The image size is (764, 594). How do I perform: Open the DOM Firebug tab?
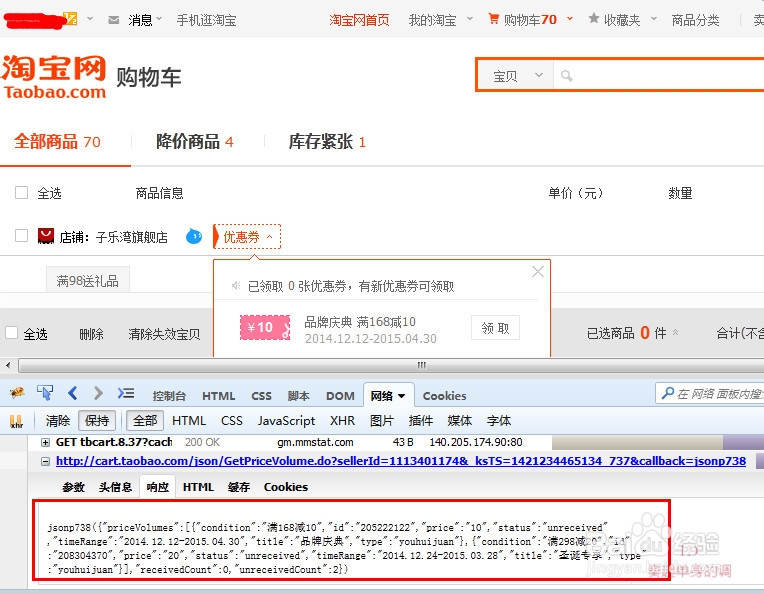coord(340,396)
